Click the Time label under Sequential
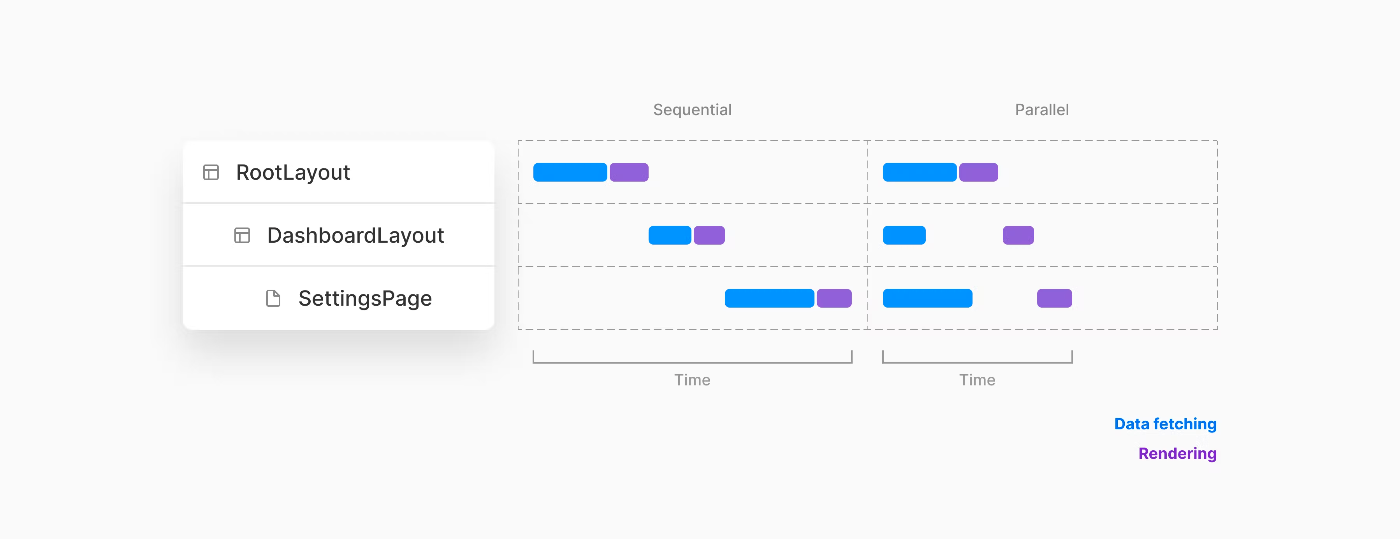This screenshot has height=539, width=1400. click(692, 380)
